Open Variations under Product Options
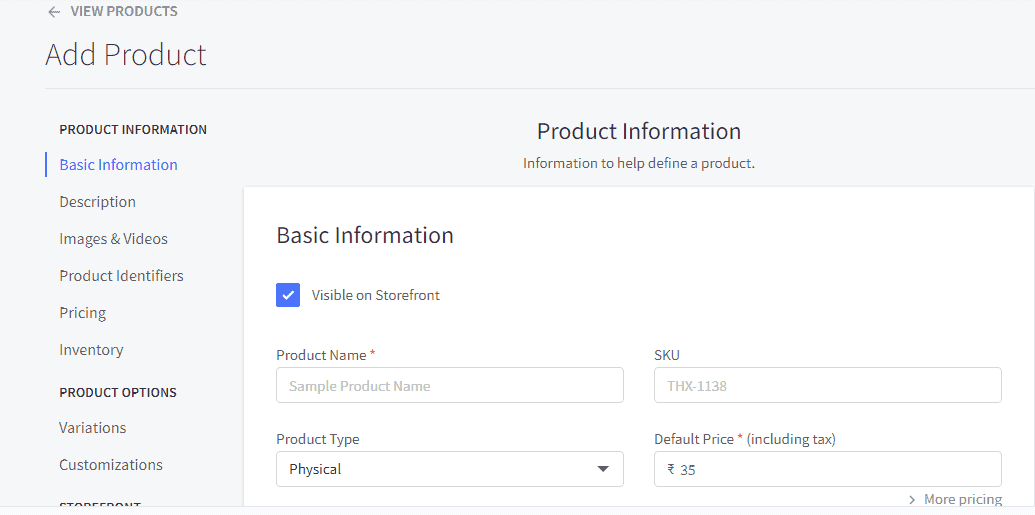Screen dimensions: 1035x515 pos(92,428)
